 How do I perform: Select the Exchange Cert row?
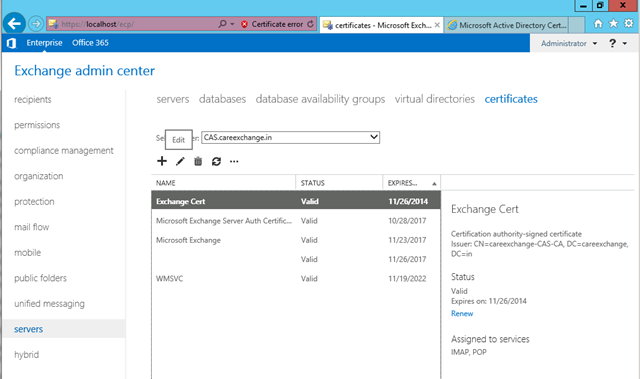pos(296,201)
